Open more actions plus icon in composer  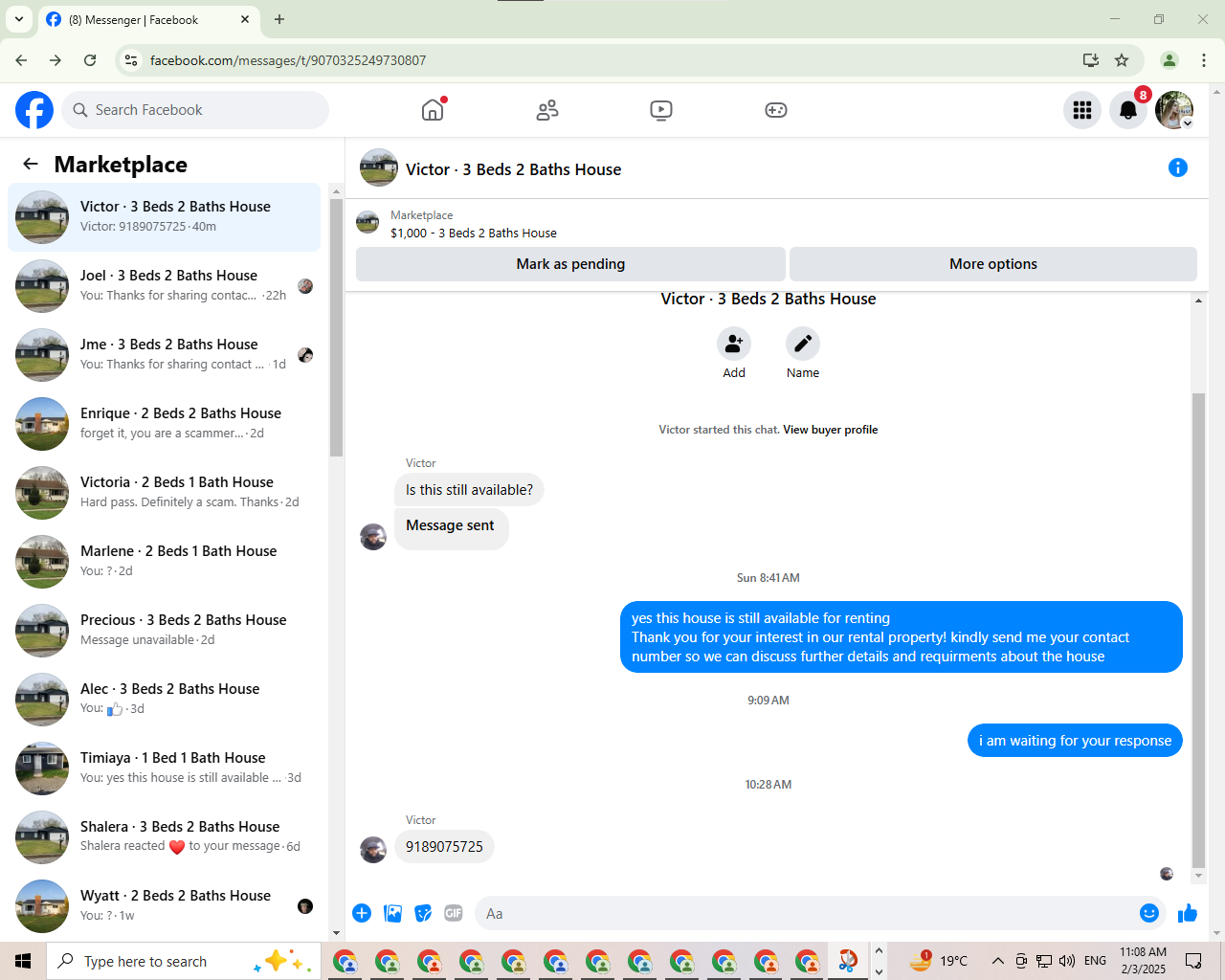362,913
